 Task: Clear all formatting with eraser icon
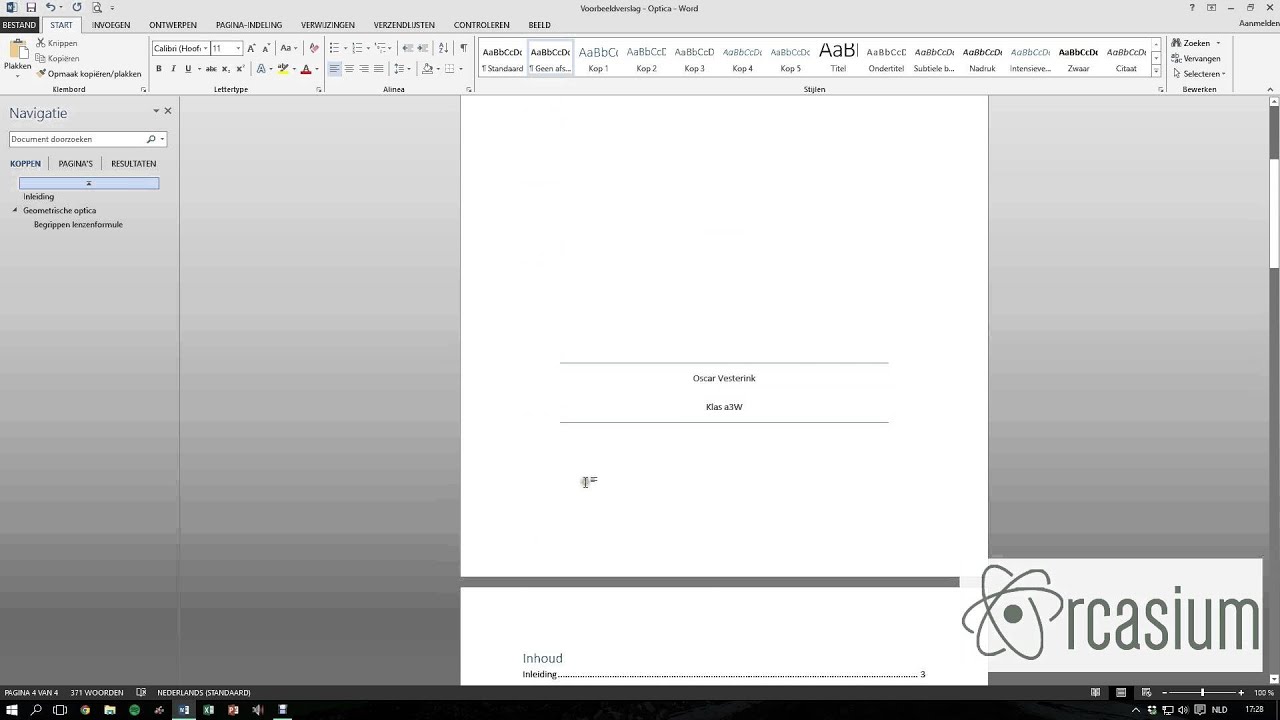pos(314,48)
